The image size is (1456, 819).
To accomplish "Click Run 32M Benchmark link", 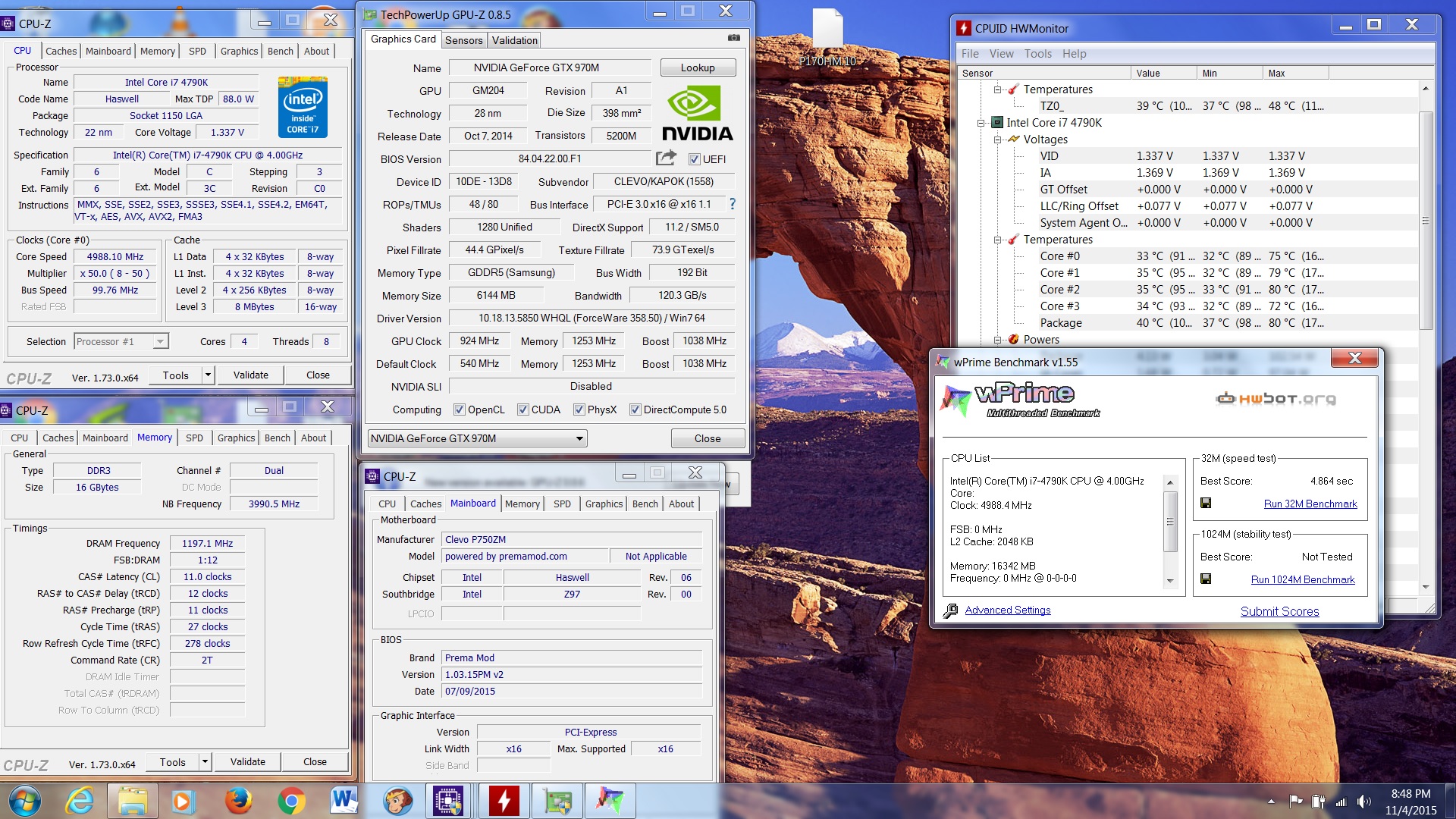I will (x=1310, y=504).
